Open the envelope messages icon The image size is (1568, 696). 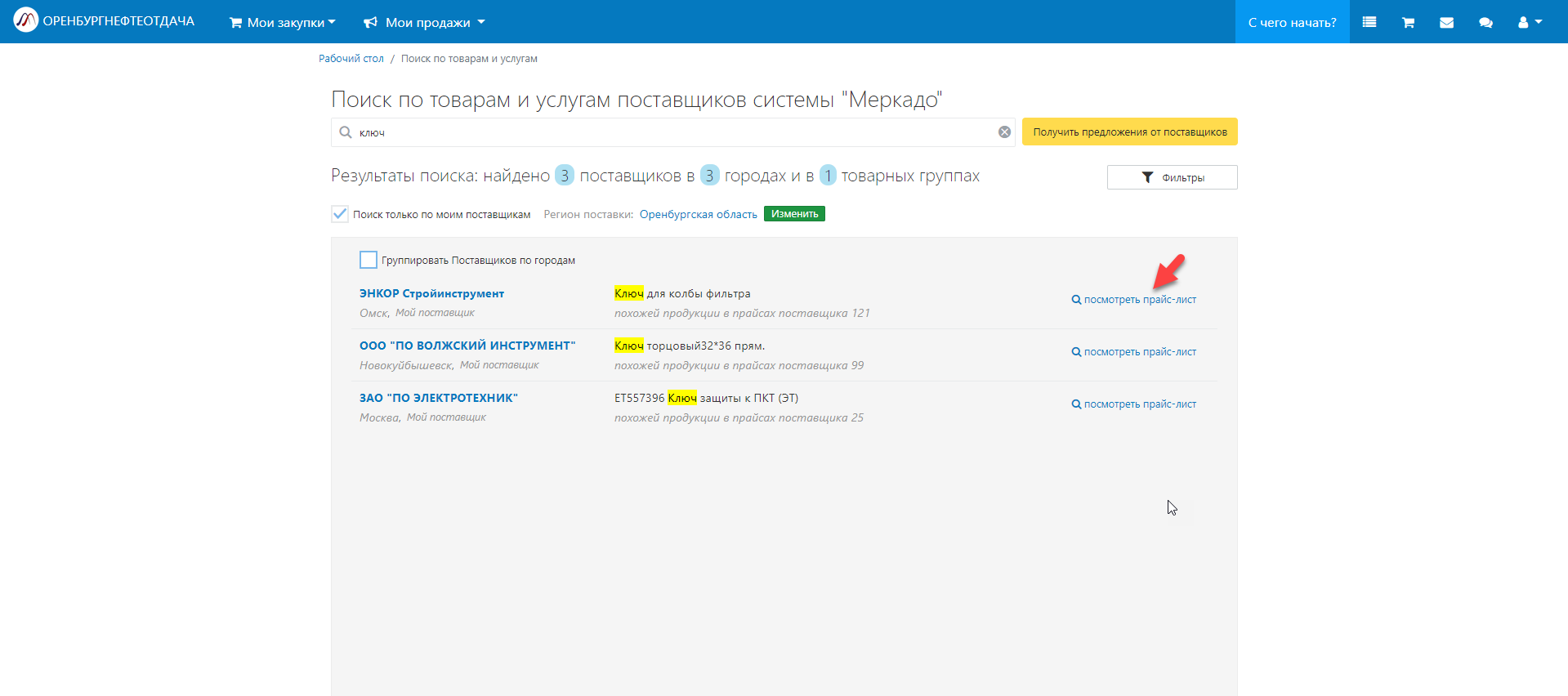[1446, 22]
